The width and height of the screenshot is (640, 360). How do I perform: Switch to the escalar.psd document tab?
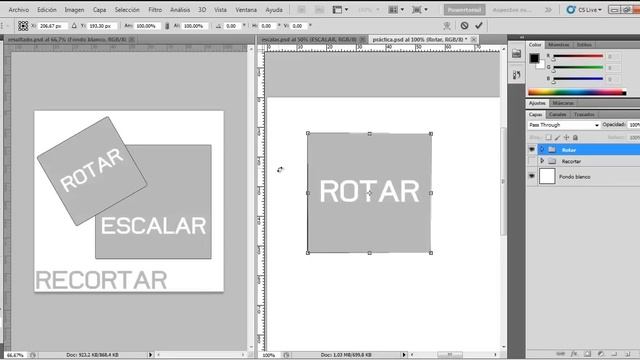pyautogui.click(x=313, y=40)
